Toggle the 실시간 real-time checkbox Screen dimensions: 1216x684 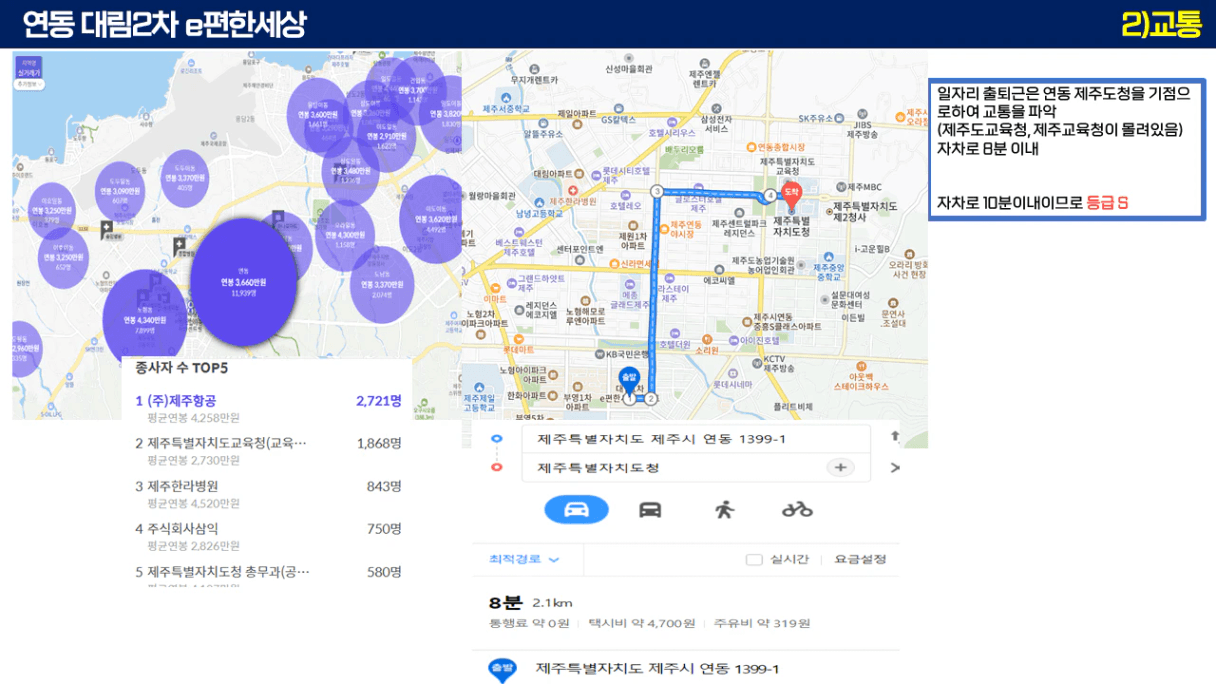(x=754, y=560)
